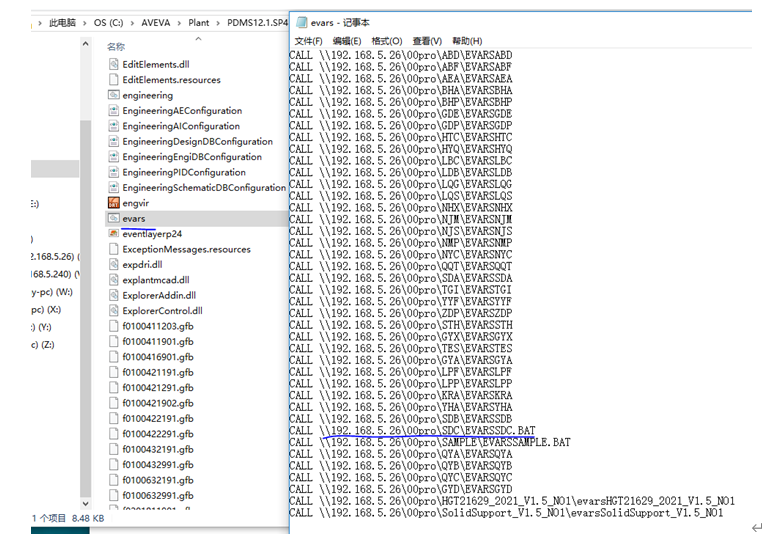762x535 pixels.
Task: Click AVEVA in the address path
Action: pos(156,23)
